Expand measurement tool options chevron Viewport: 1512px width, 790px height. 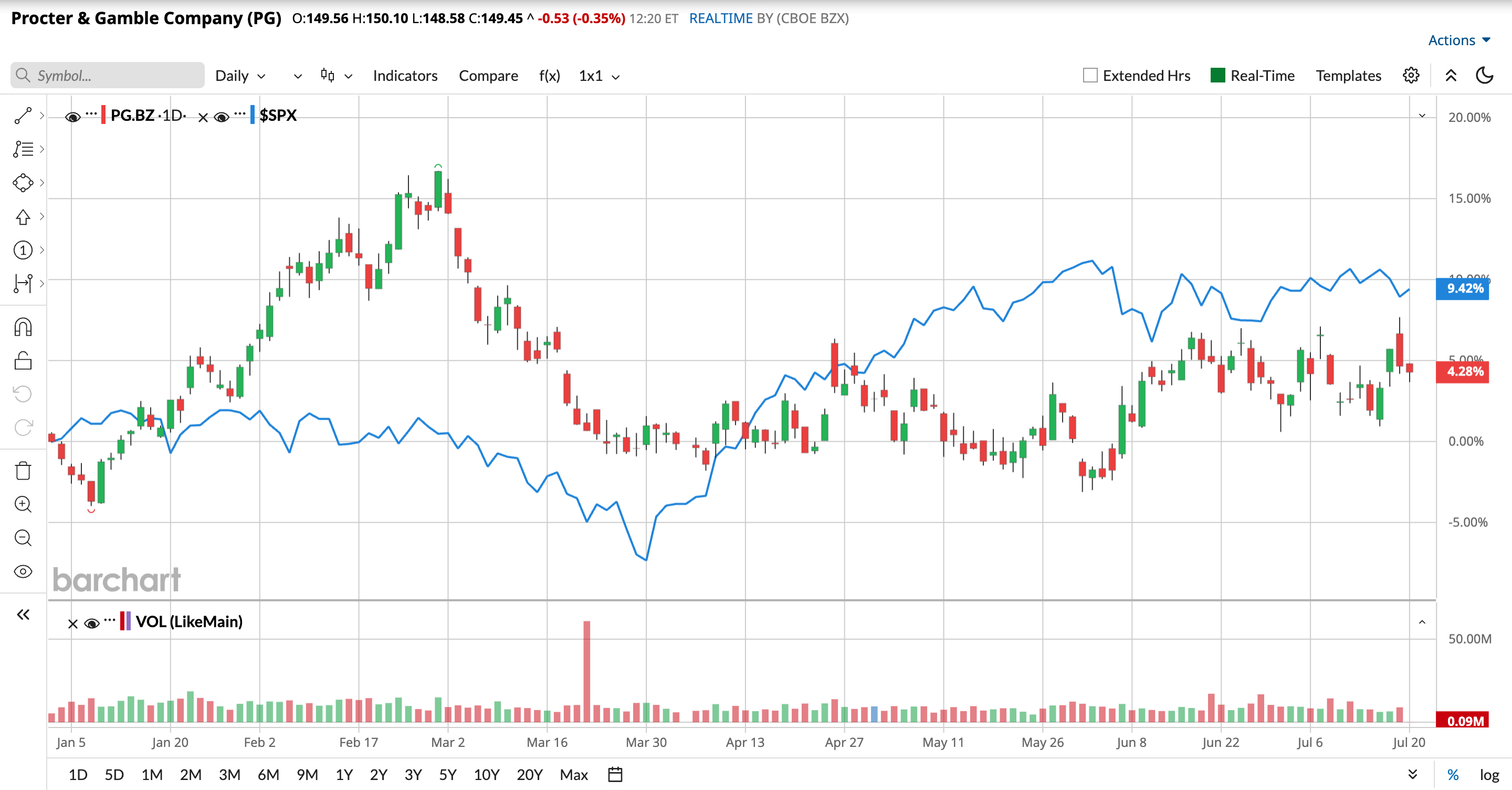point(41,284)
